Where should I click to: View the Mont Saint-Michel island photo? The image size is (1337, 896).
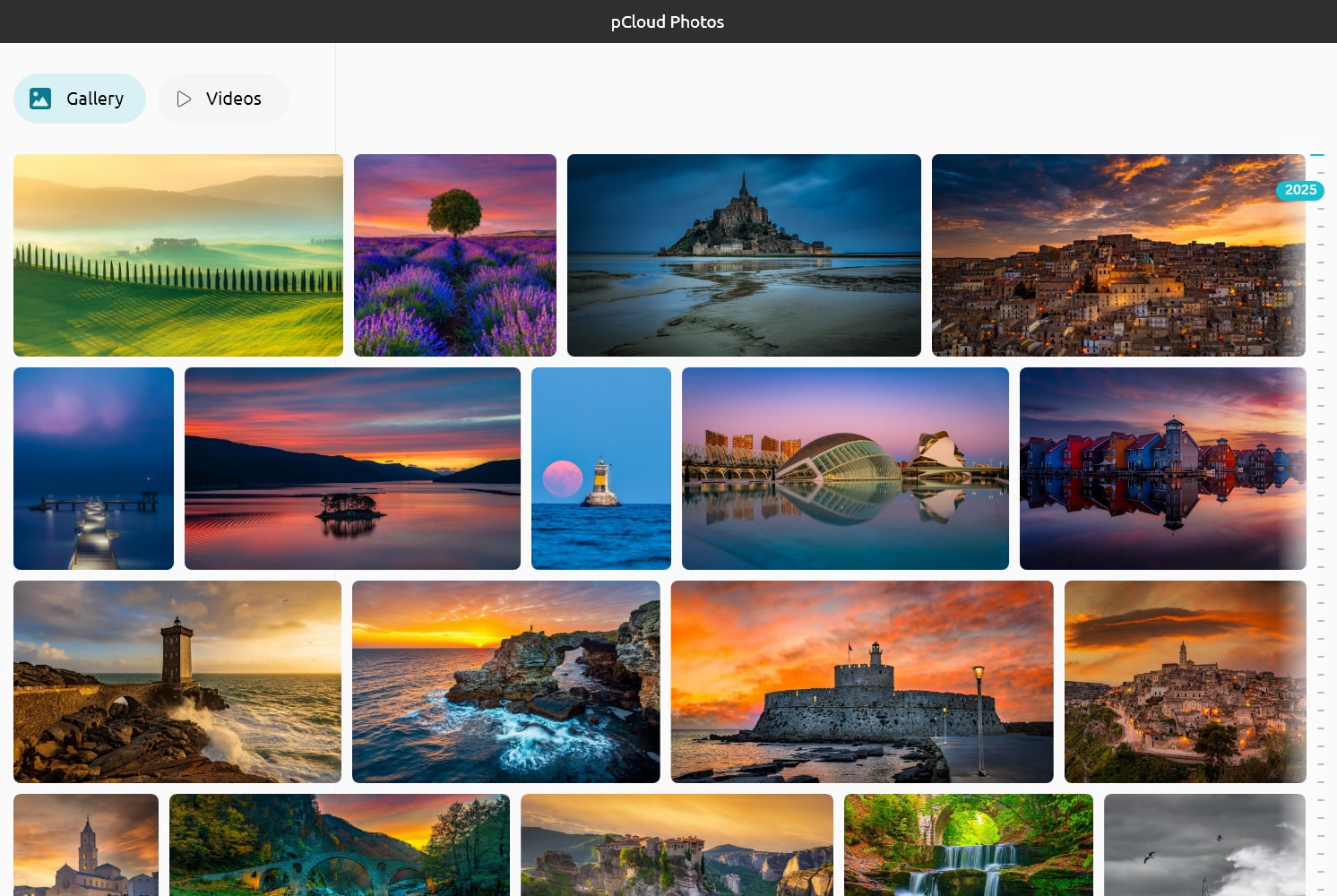[744, 255]
